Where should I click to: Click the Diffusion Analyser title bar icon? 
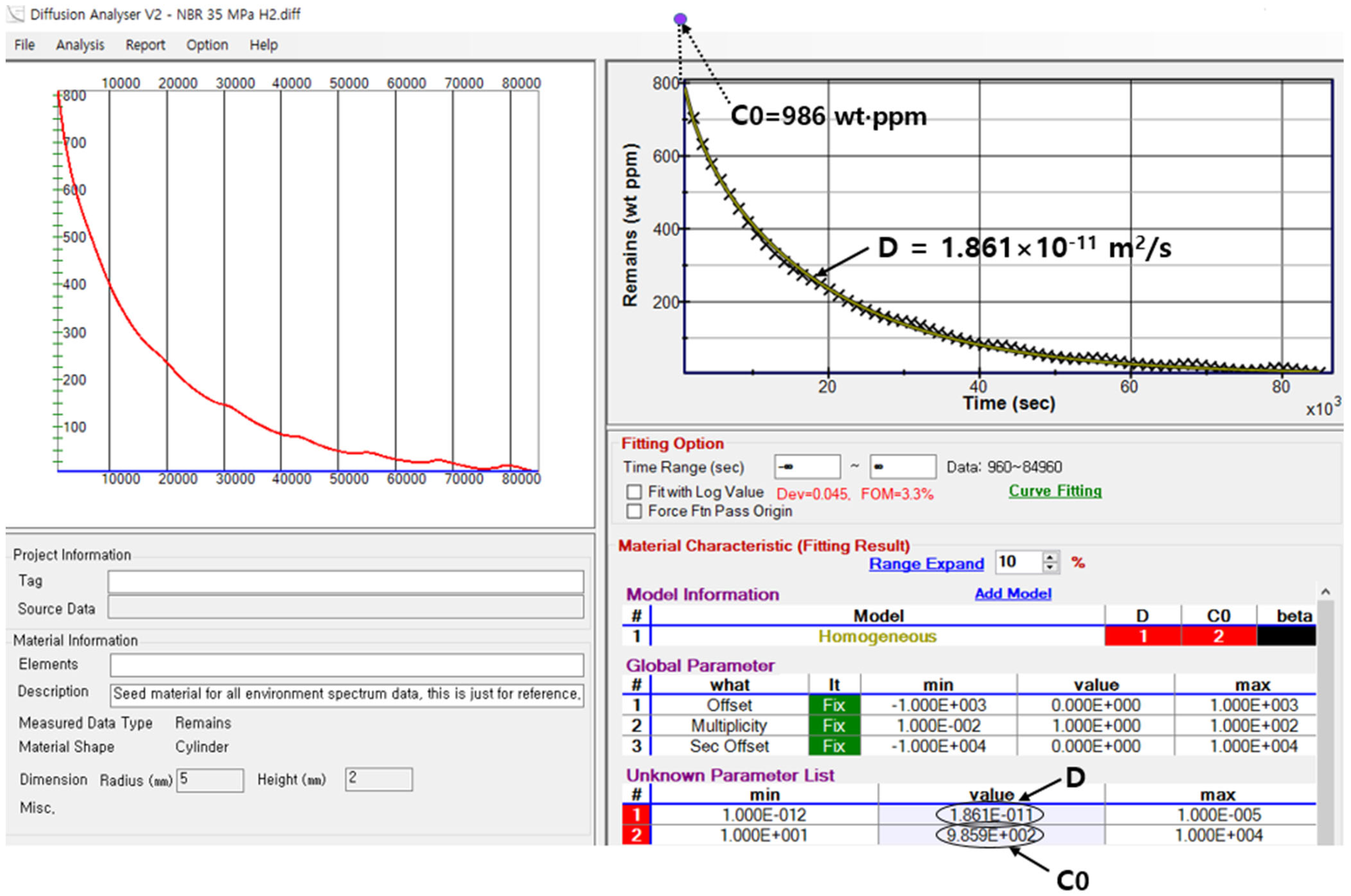(15, 14)
